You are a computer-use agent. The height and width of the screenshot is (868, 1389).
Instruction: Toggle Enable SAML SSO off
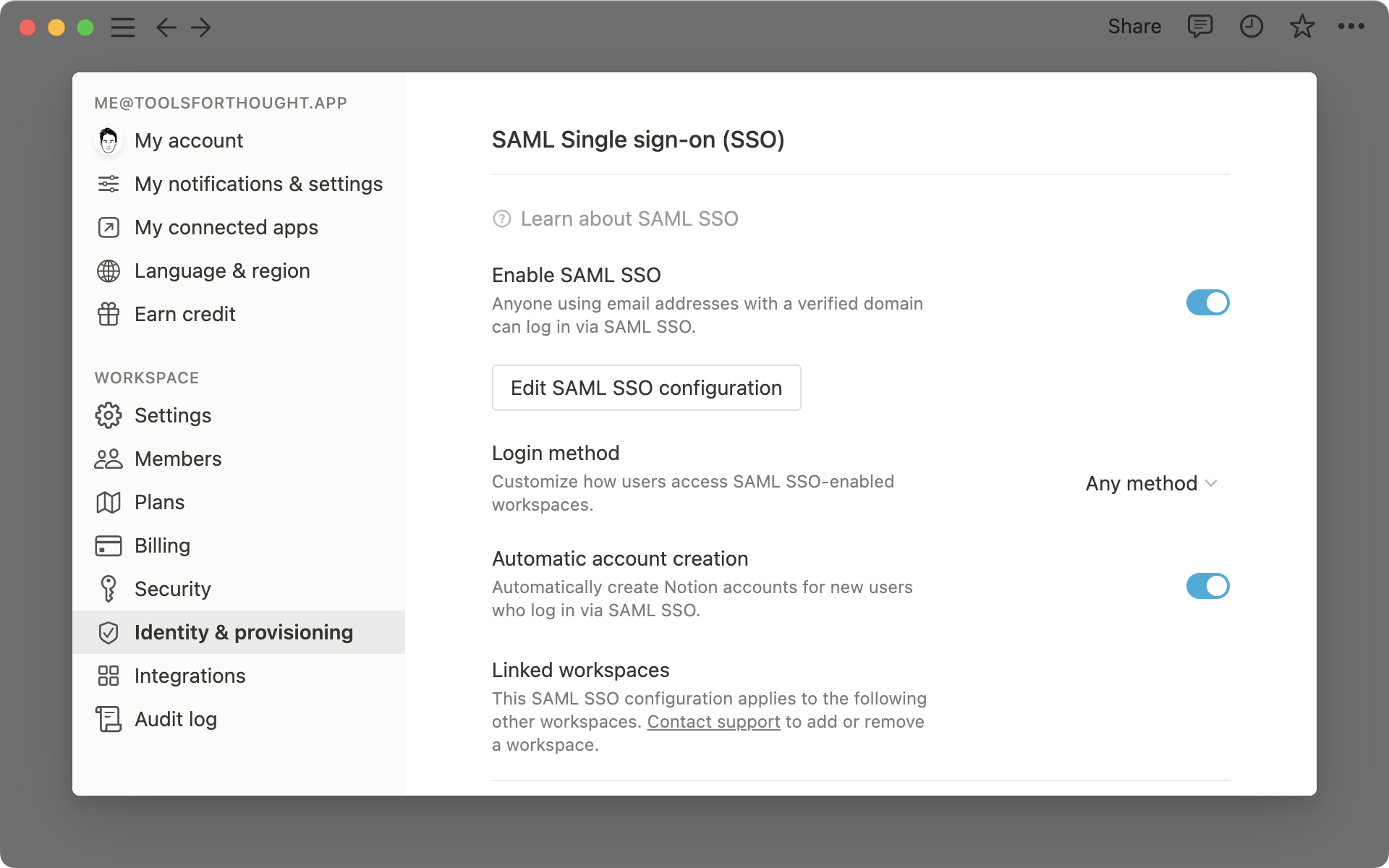(x=1207, y=301)
